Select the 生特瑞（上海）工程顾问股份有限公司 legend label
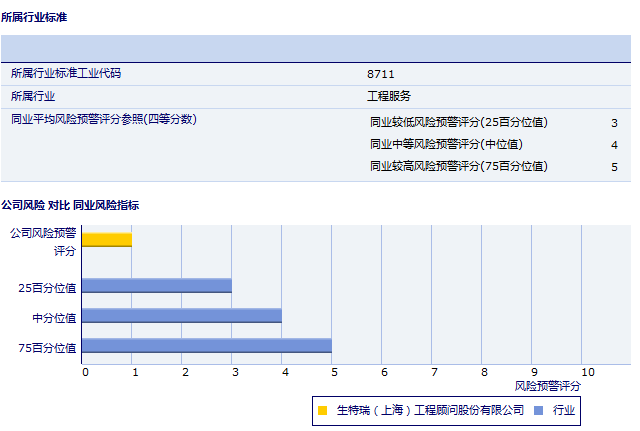The height and width of the screenshot is (431, 640). coord(430,410)
